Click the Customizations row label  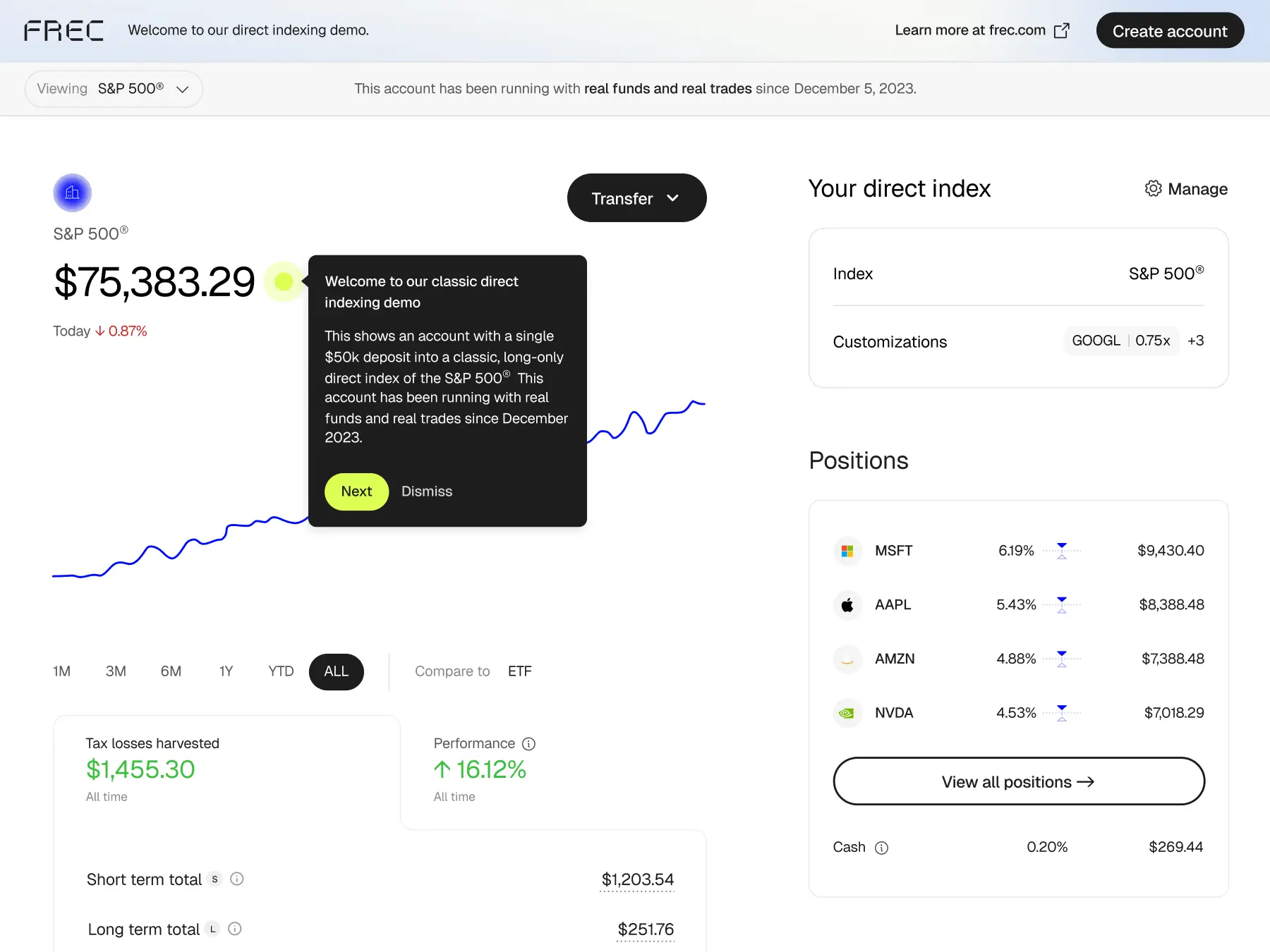pos(890,342)
